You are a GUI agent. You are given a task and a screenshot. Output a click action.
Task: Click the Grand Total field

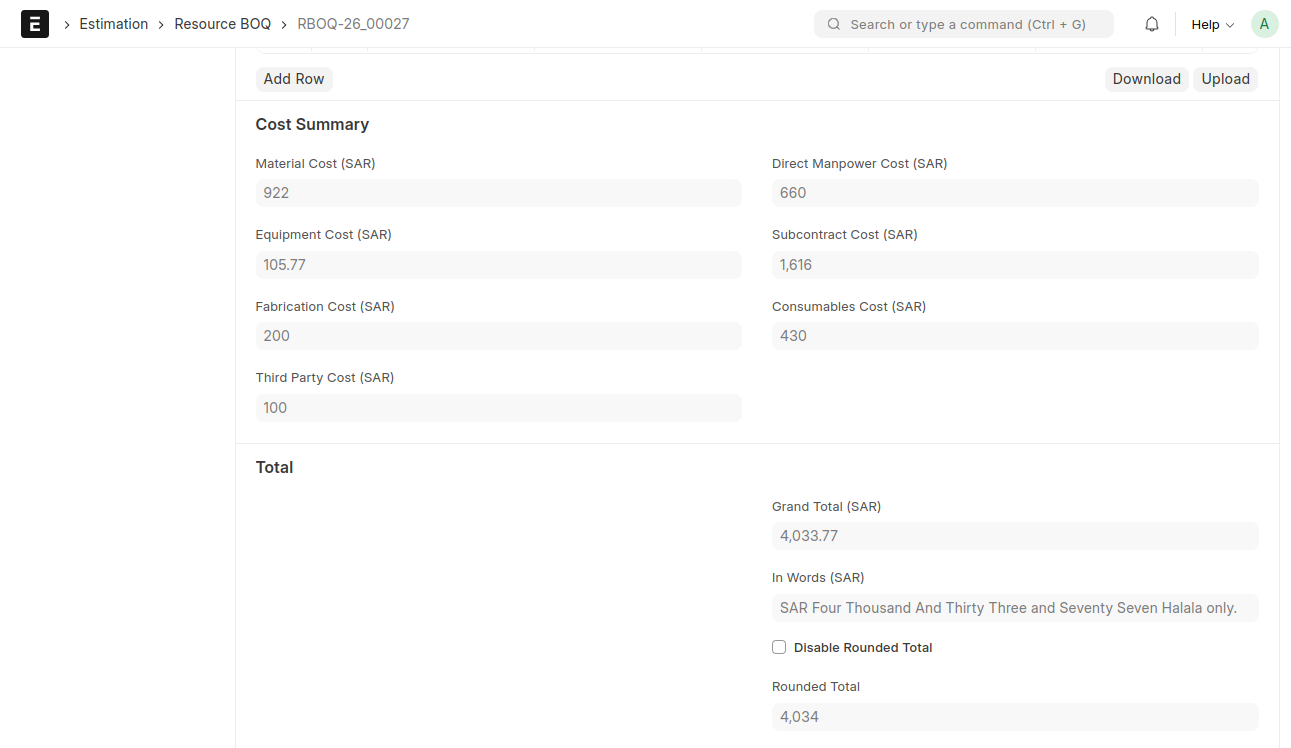1014,536
